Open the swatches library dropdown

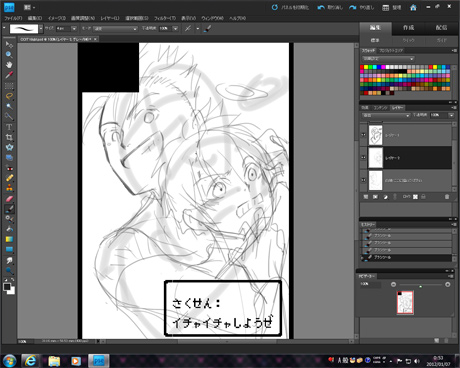tap(388, 59)
